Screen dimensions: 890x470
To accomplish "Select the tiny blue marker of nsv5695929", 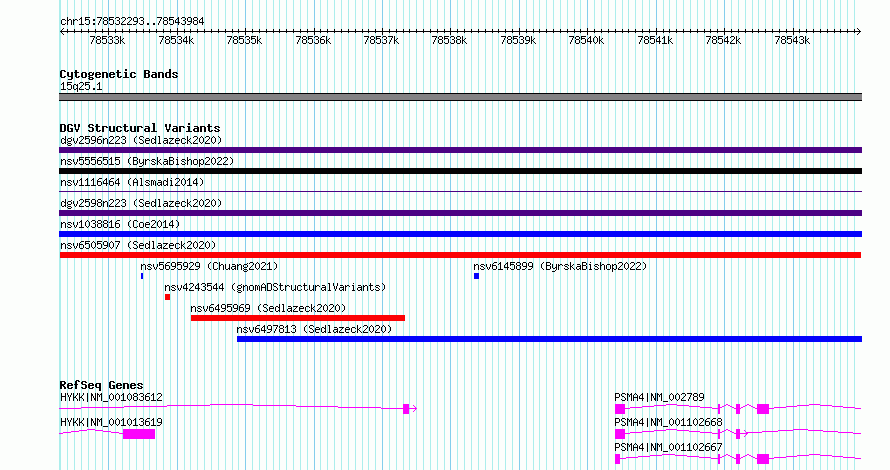I will tap(142, 276).
